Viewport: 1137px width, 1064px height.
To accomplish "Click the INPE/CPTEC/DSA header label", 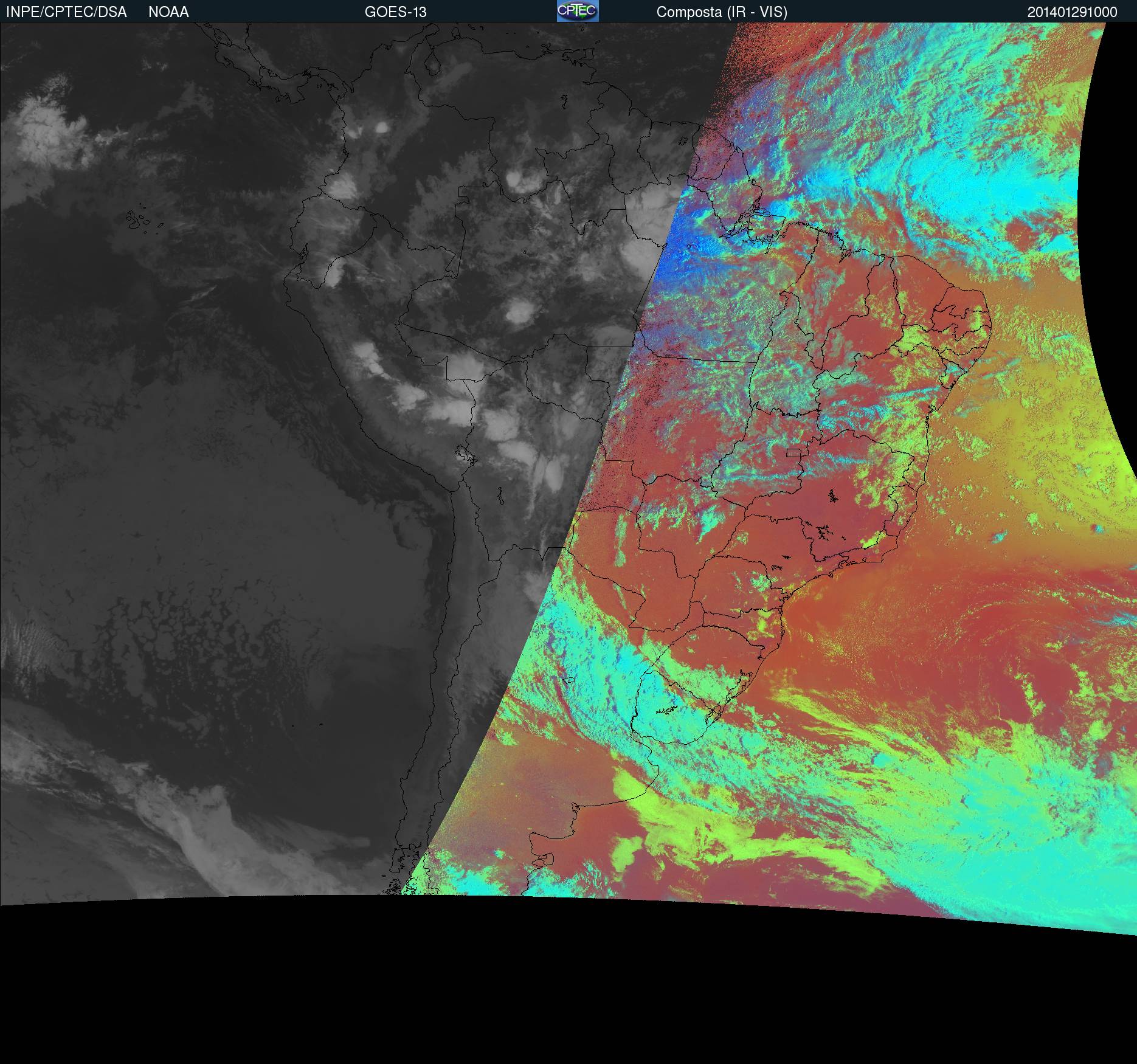I will click(x=66, y=12).
